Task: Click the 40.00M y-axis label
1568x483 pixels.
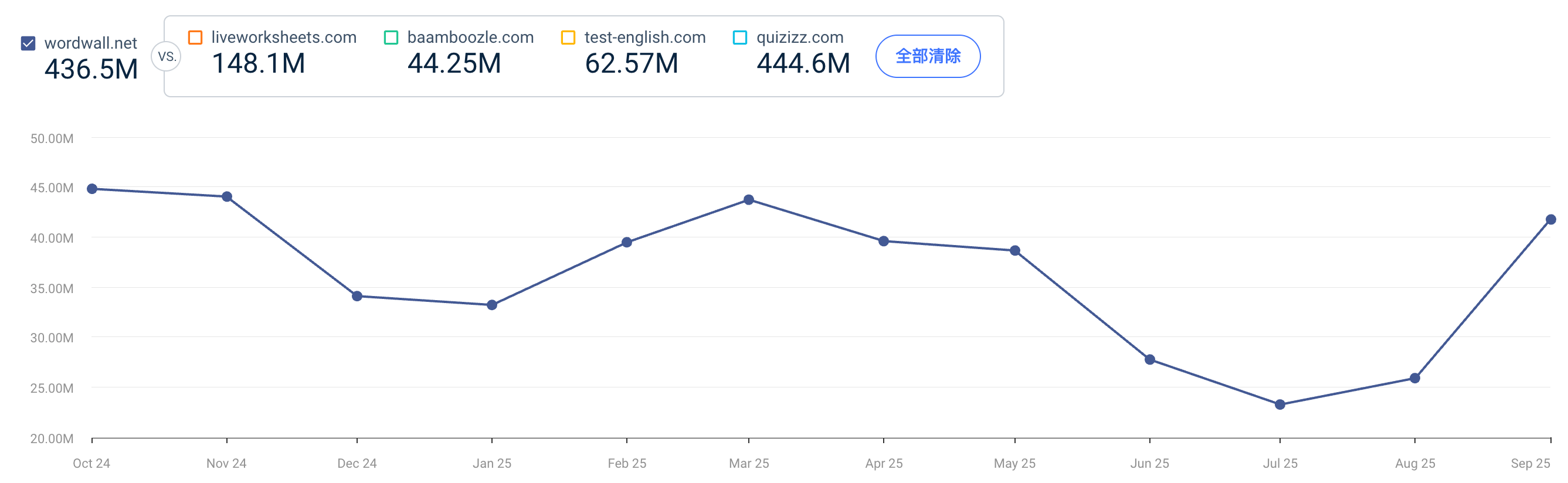Action: [52, 239]
